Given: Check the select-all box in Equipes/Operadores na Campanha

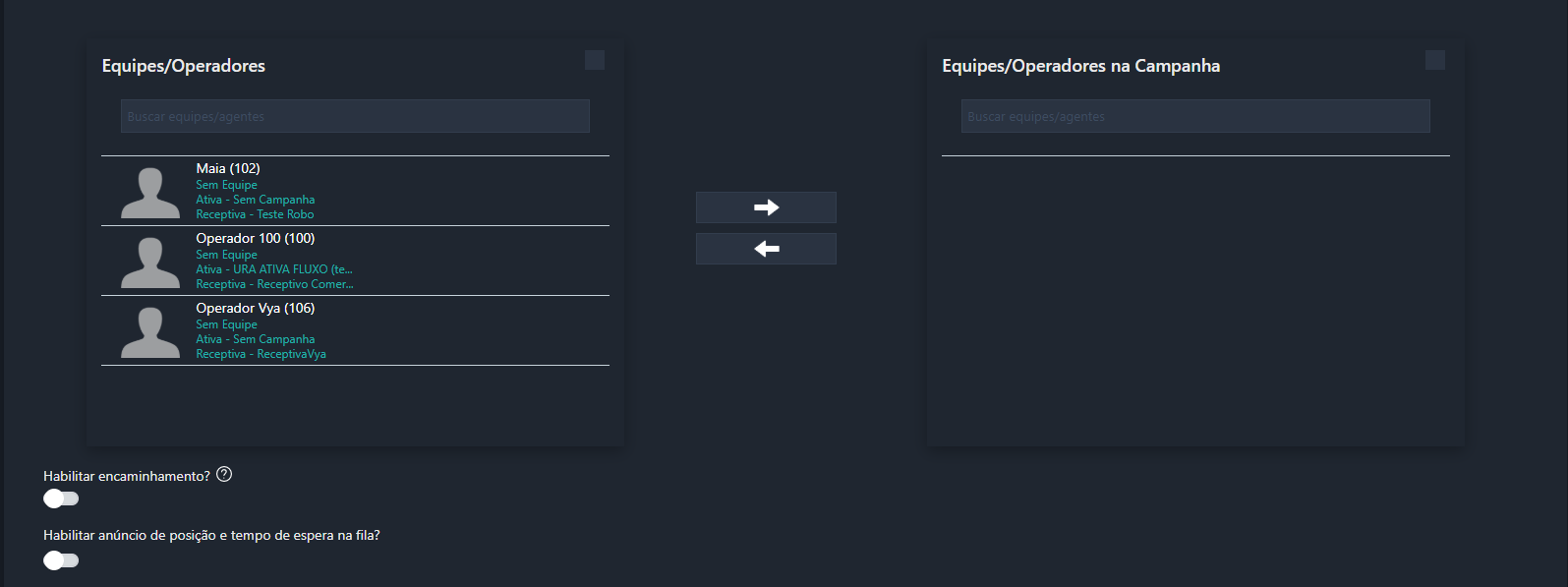Looking at the screenshot, I should 1435,60.
